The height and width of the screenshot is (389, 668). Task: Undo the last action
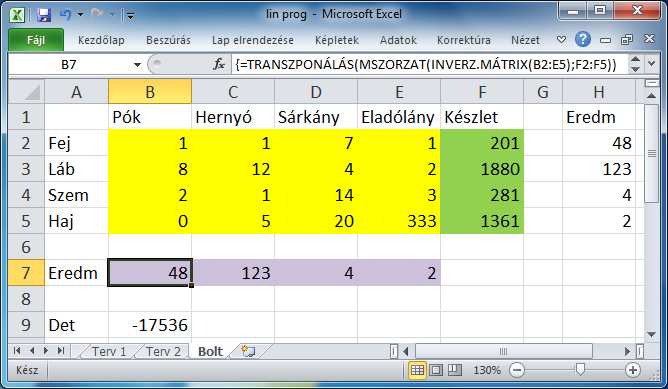click(66, 15)
